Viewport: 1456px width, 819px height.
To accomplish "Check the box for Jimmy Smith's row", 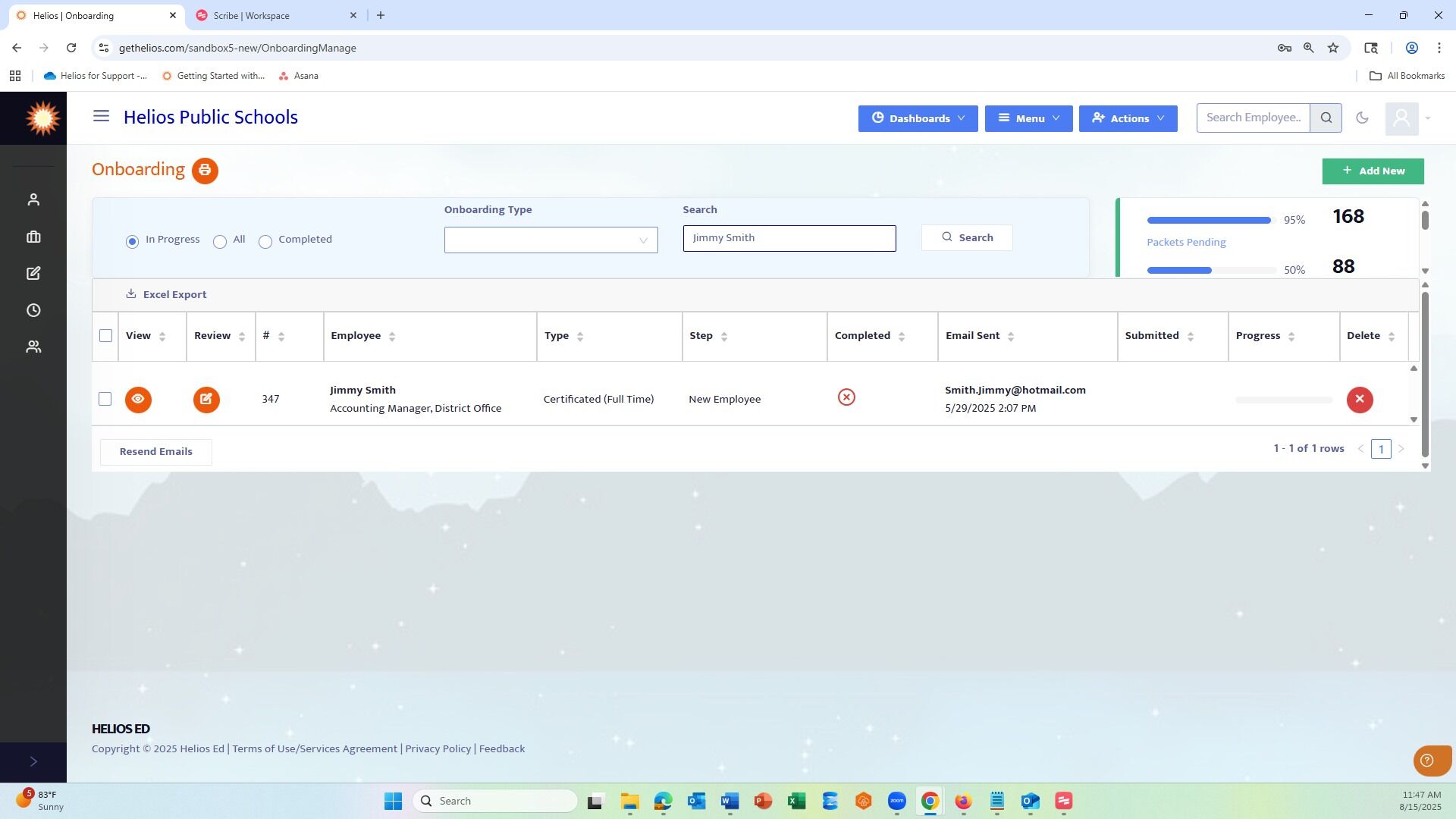I will click(x=105, y=399).
